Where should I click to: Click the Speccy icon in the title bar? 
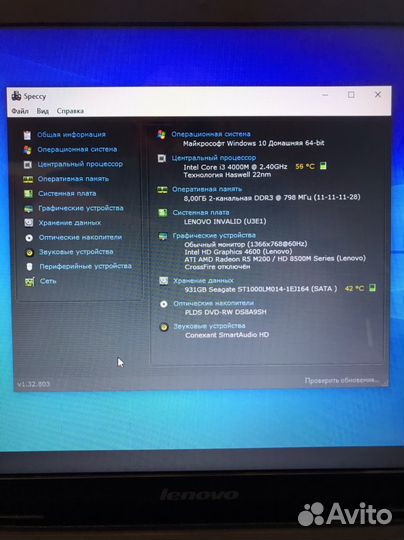click(16, 96)
